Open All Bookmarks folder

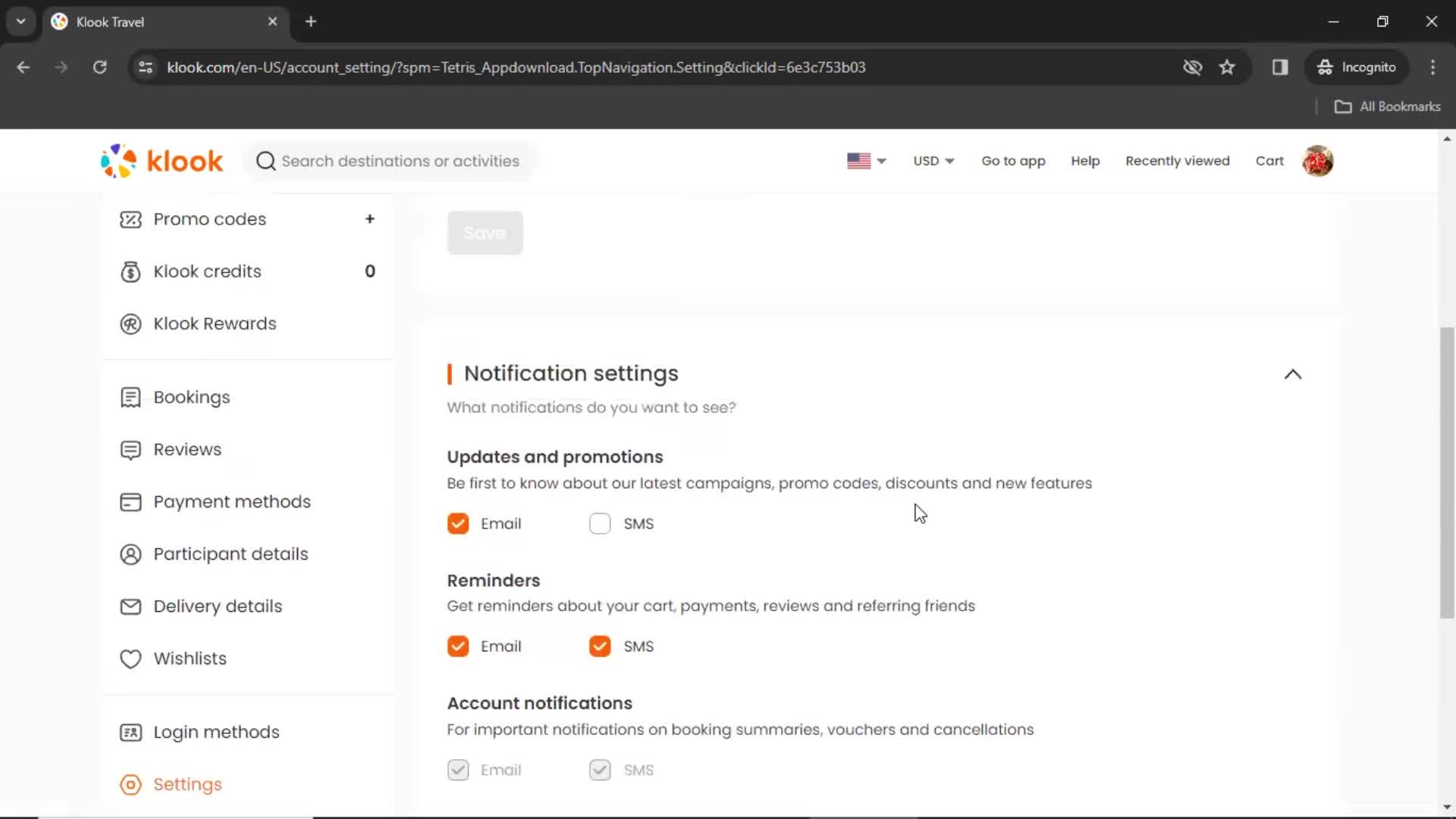click(1388, 107)
